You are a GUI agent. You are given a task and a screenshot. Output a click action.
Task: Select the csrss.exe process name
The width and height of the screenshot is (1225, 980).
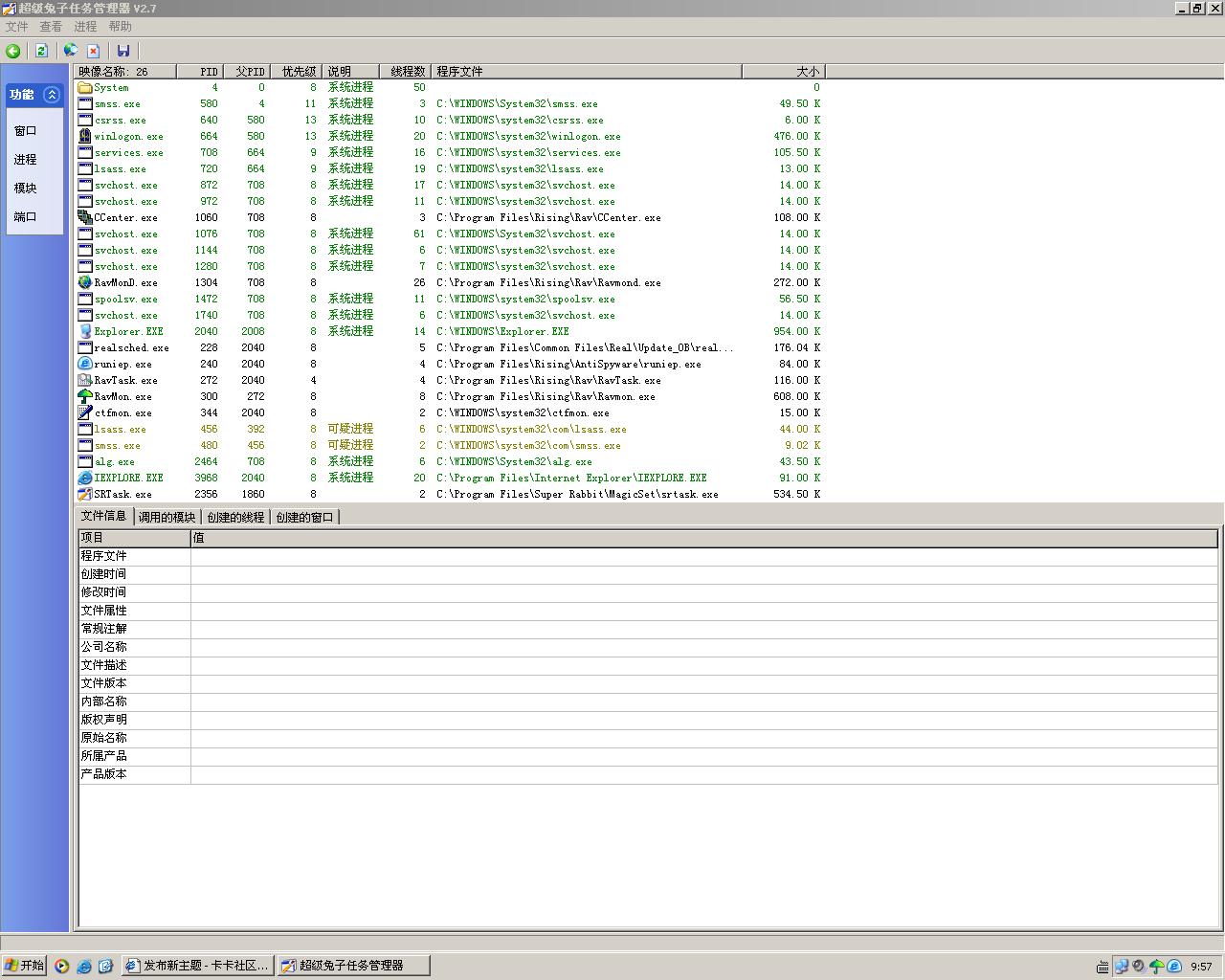[x=121, y=121]
